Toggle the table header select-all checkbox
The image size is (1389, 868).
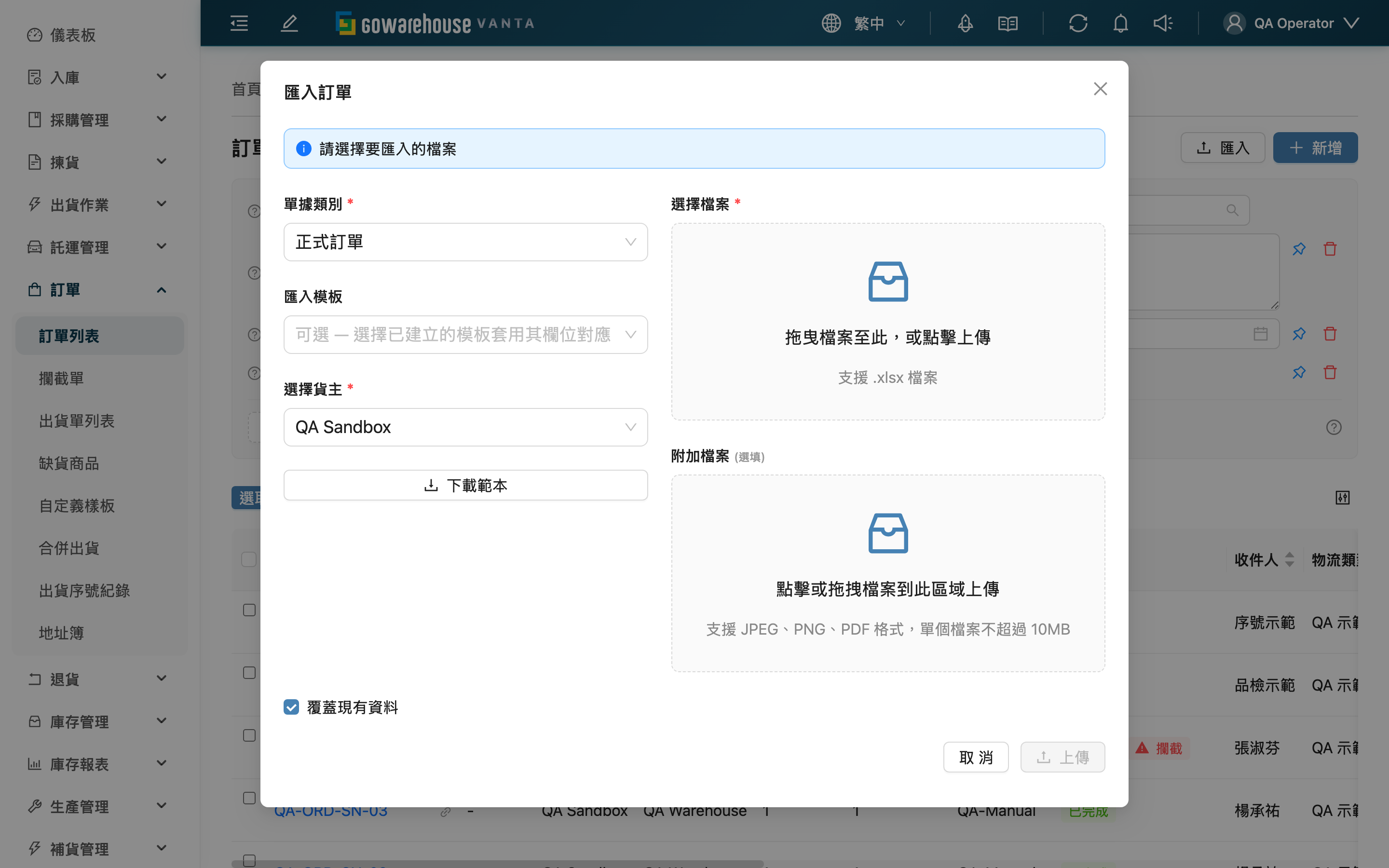point(248,559)
